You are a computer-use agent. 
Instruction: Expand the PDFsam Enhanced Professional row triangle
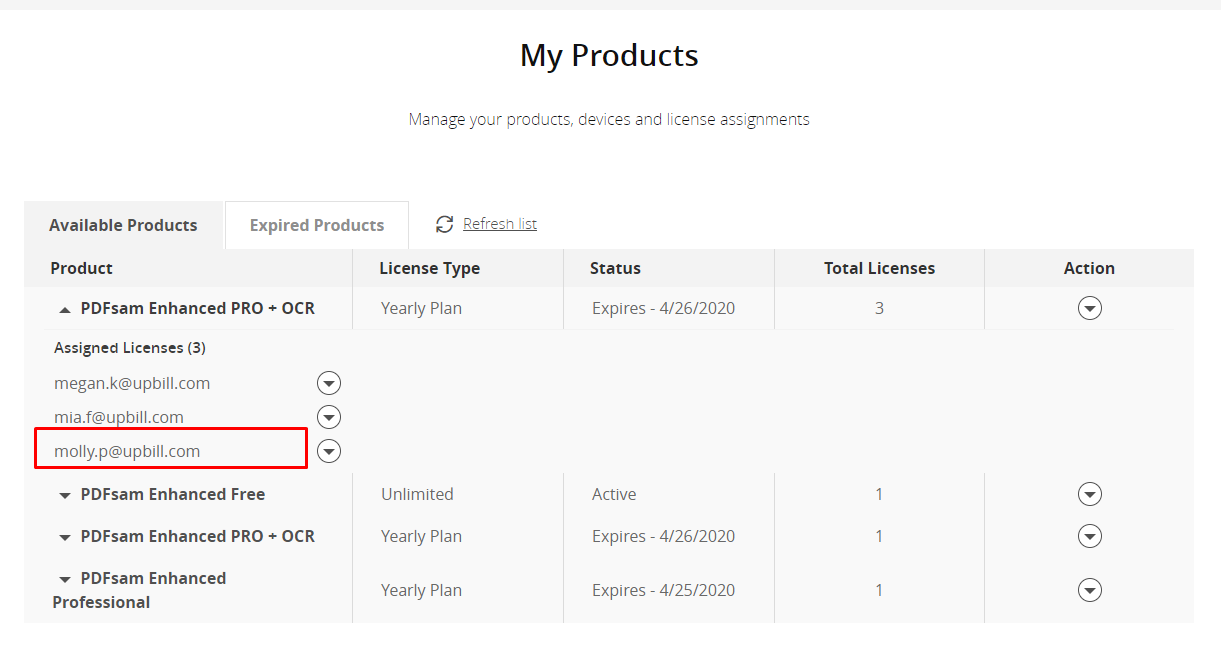(x=65, y=579)
